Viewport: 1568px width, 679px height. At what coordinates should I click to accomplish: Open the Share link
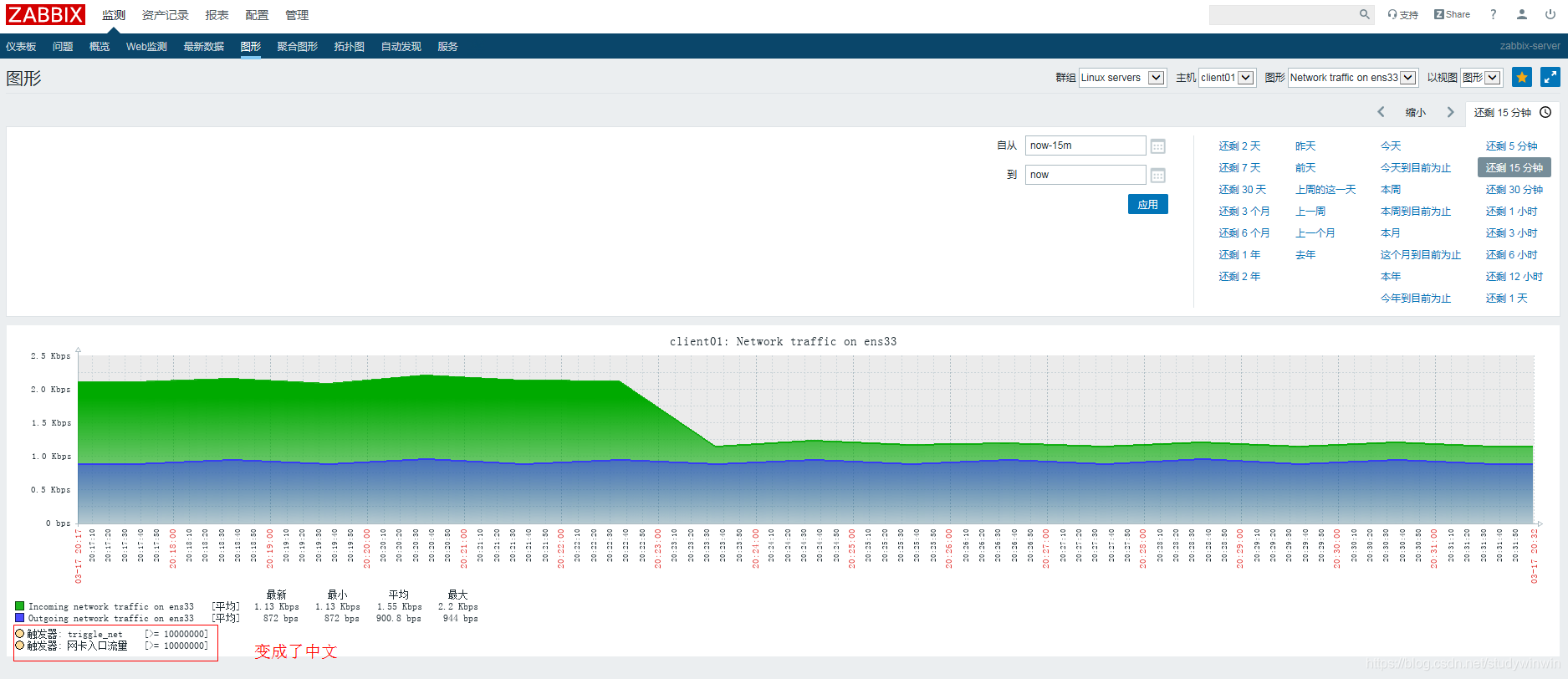(1452, 14)
